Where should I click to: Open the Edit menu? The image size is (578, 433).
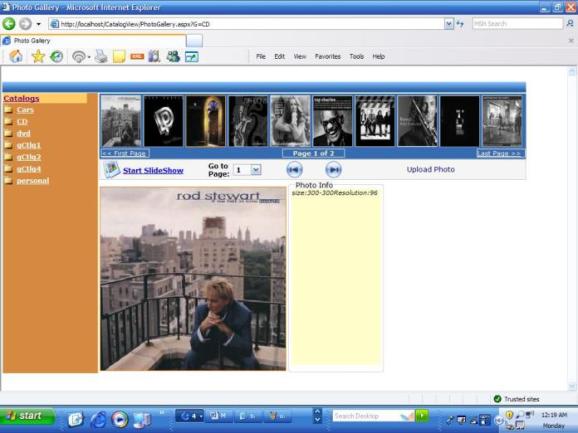click(279, 56)
